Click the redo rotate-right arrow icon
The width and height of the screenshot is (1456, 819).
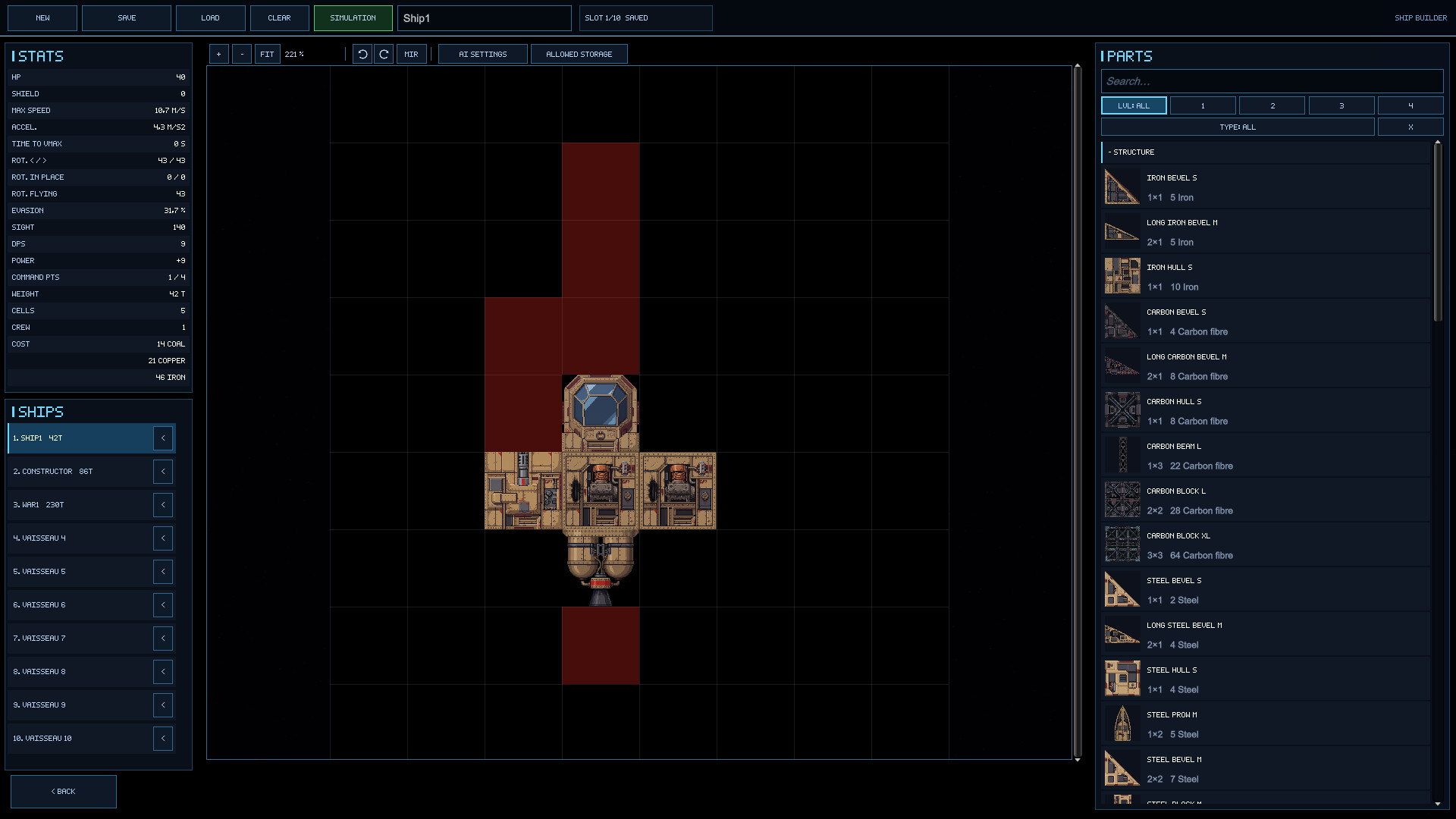pos(384,54)
